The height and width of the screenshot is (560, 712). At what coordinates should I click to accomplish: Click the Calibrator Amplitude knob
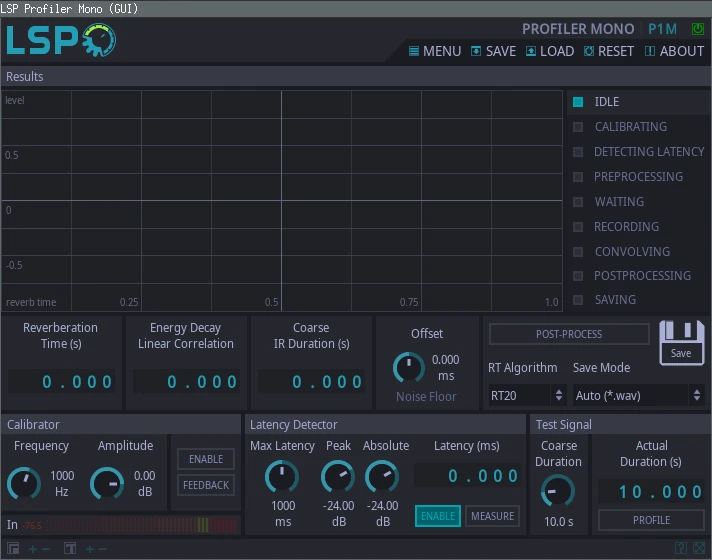coord(107,483)
